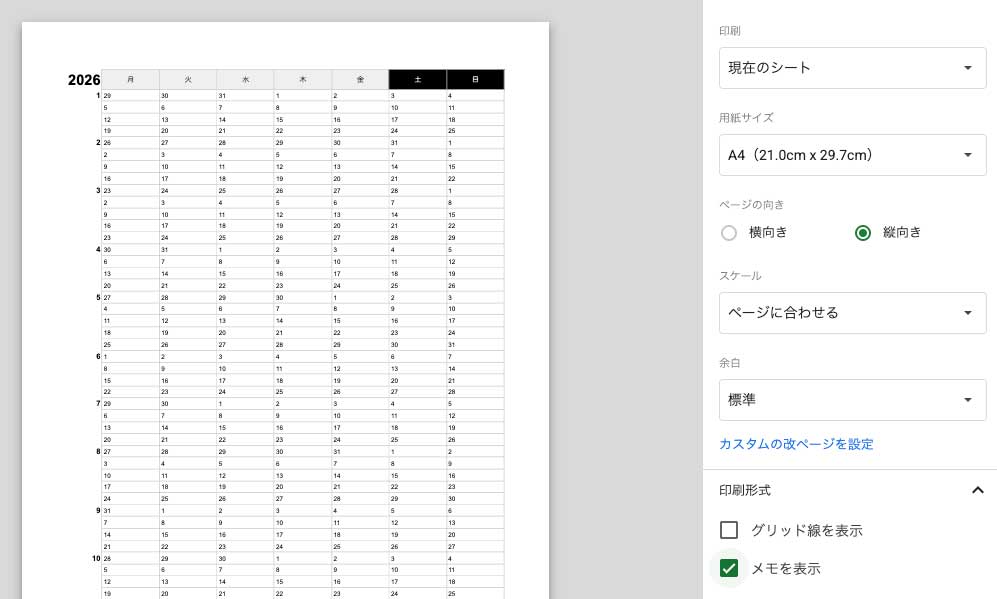
Task: Click the dropdown arrow on the スケール selector
Action: coord(967,312)
